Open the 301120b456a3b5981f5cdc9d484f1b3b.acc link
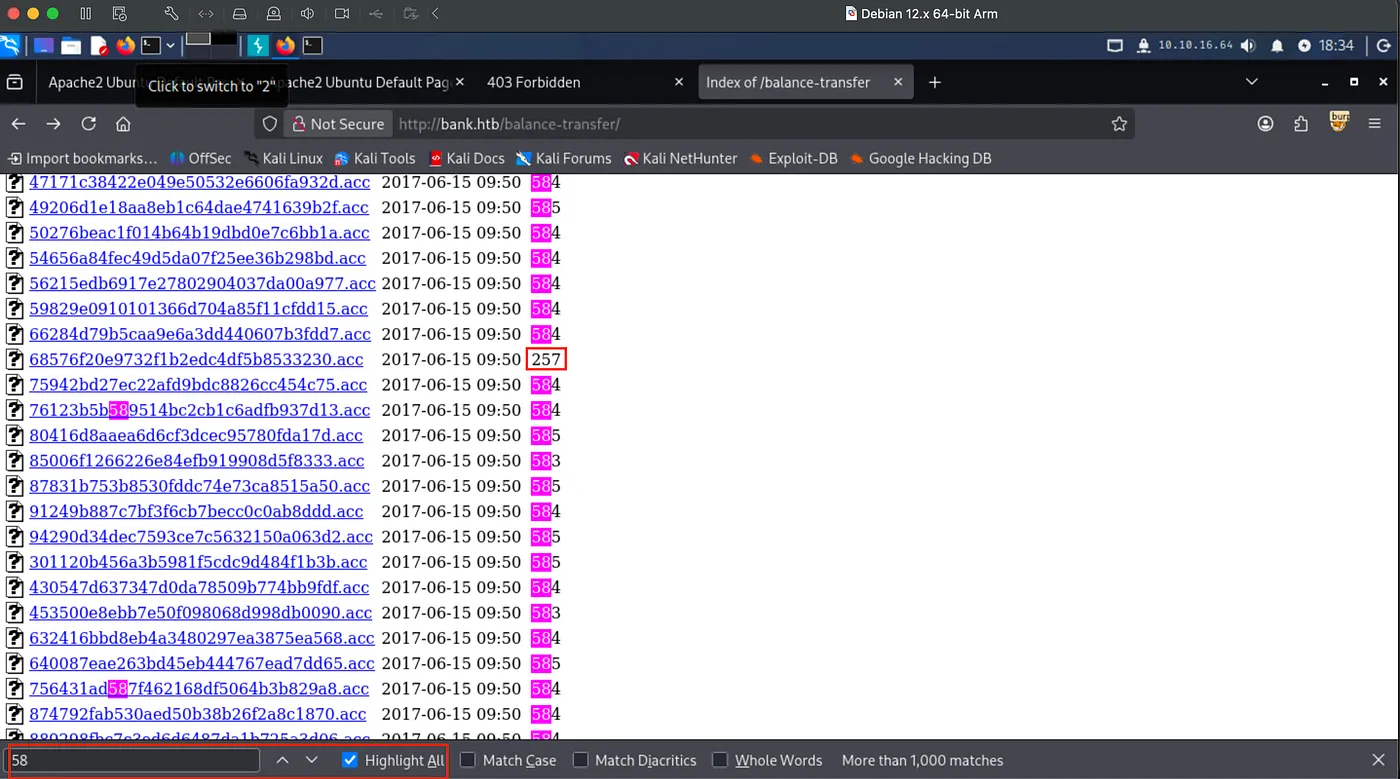Screen dimensions: 1400x779 198,562
